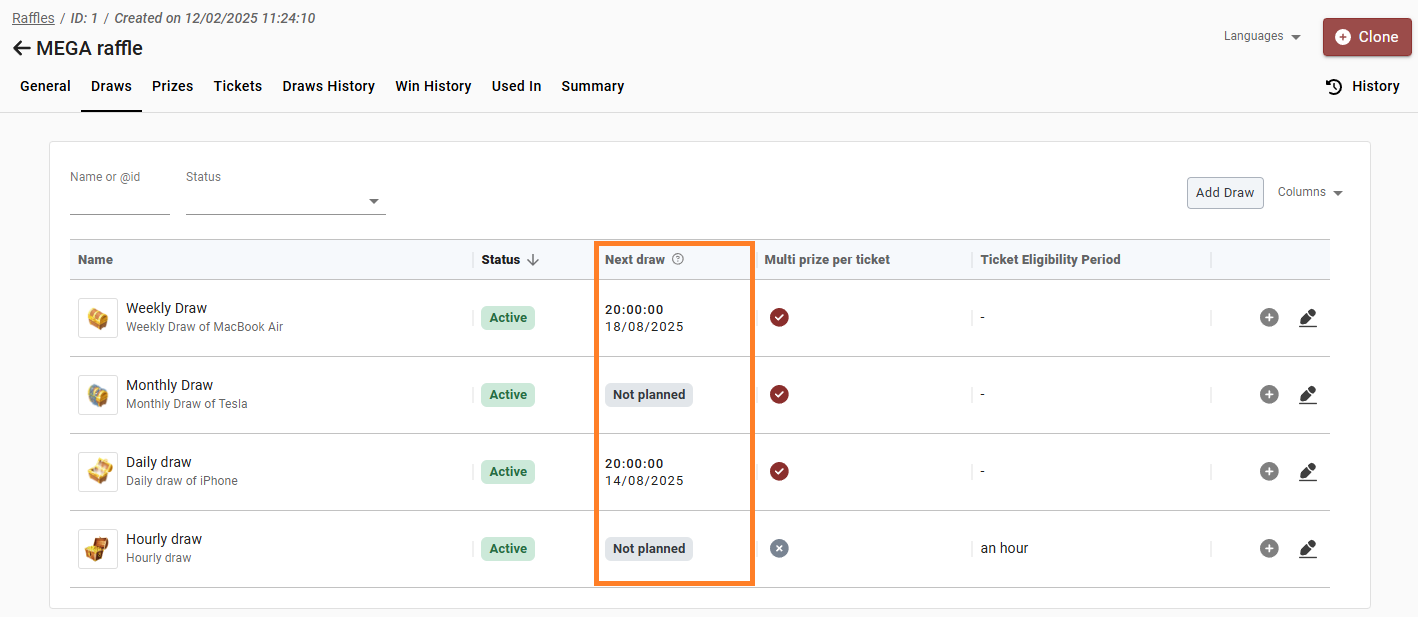Open the Draws History tab
Image resolution: width=1418 pixels, height=617 pixels.
[328, 86]
